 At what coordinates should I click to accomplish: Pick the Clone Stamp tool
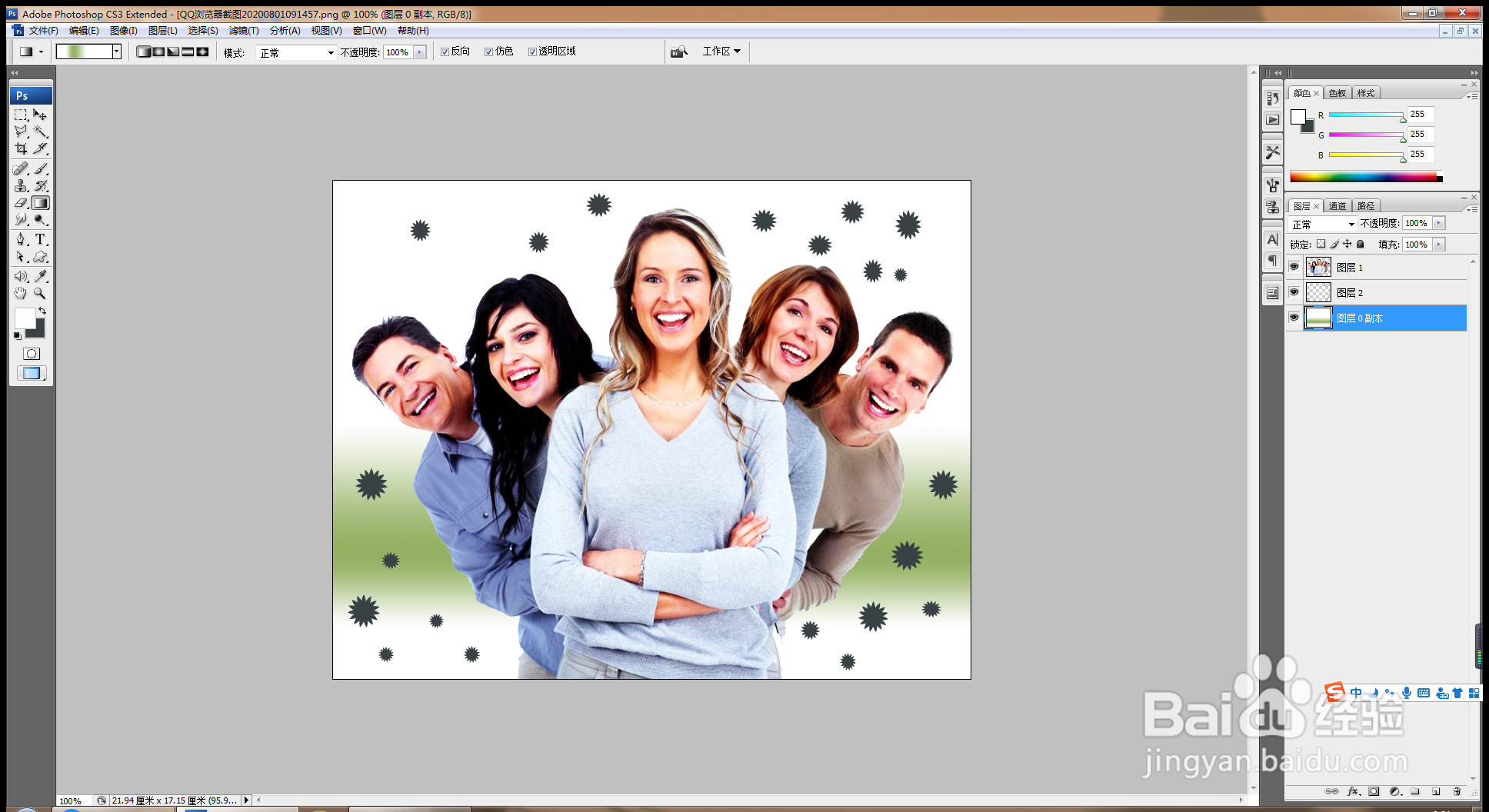pos(21,185)
